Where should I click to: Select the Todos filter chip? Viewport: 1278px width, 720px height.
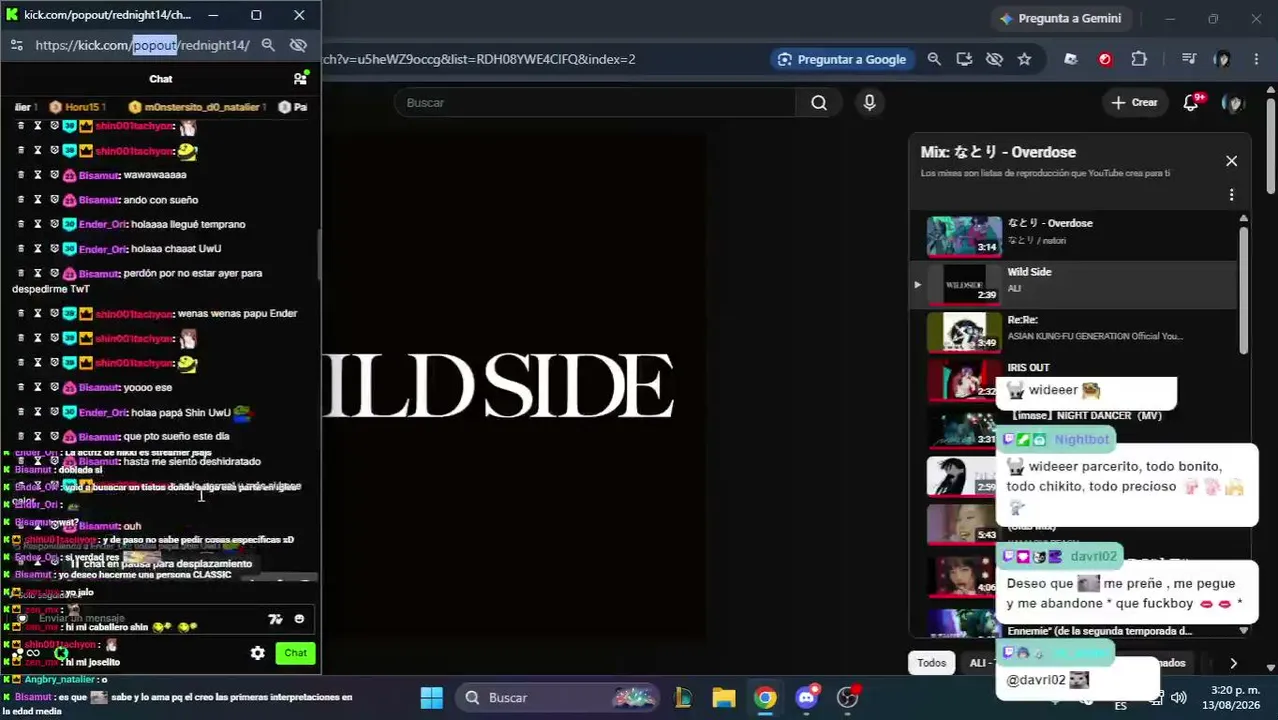(931, 662)
